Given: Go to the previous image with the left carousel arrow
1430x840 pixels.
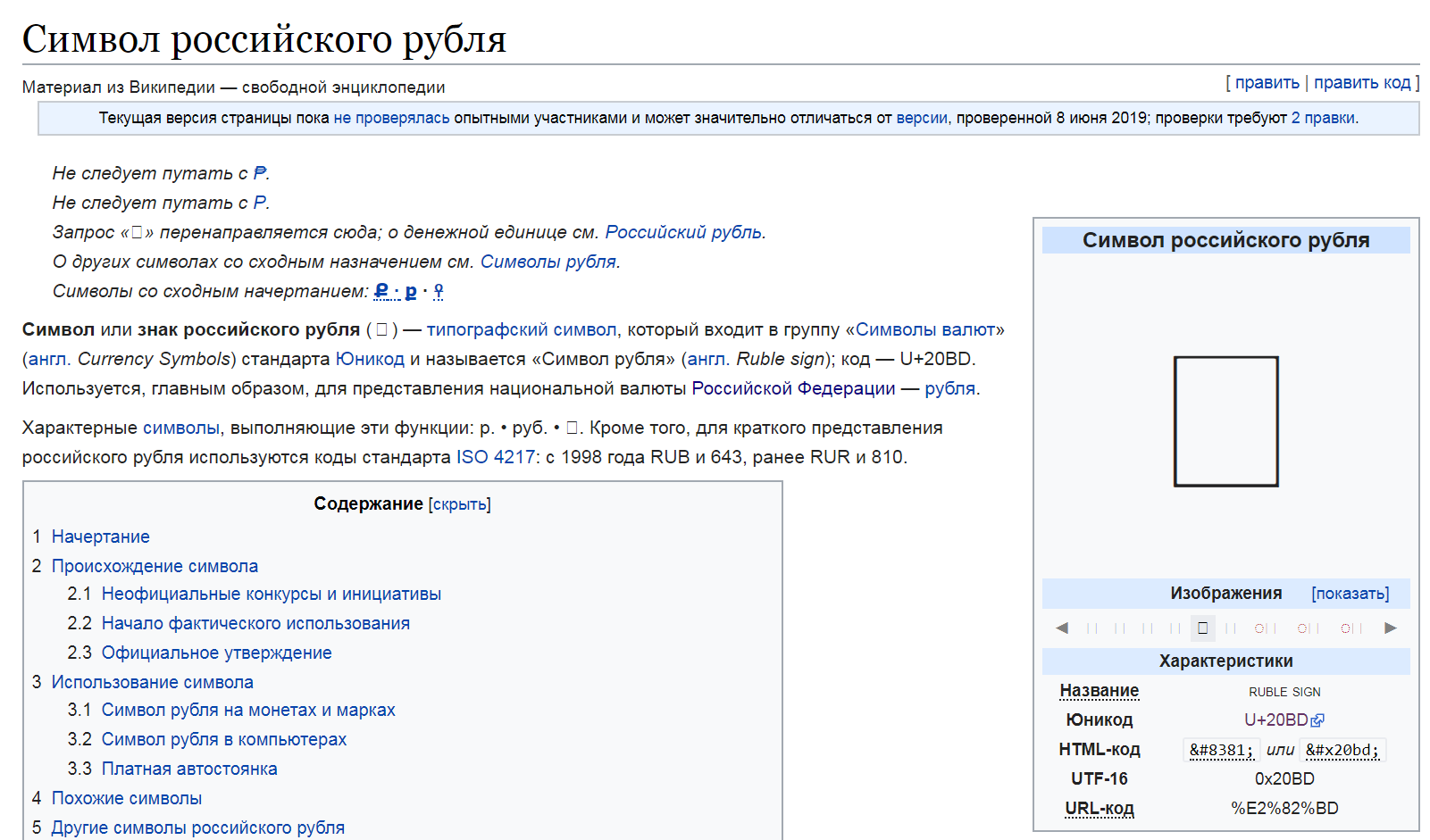Looking at the screenshot, I should [x=1061, y=628].
